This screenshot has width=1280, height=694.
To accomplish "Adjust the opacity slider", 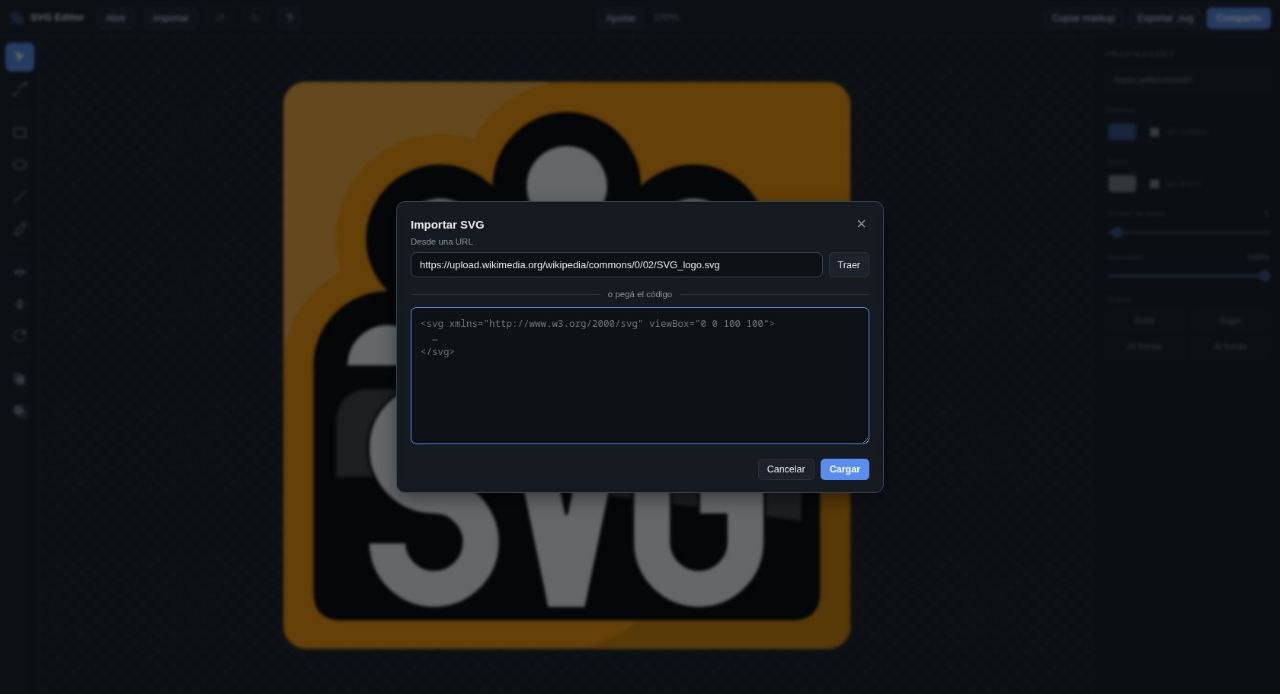I will tap(1189, 275).
